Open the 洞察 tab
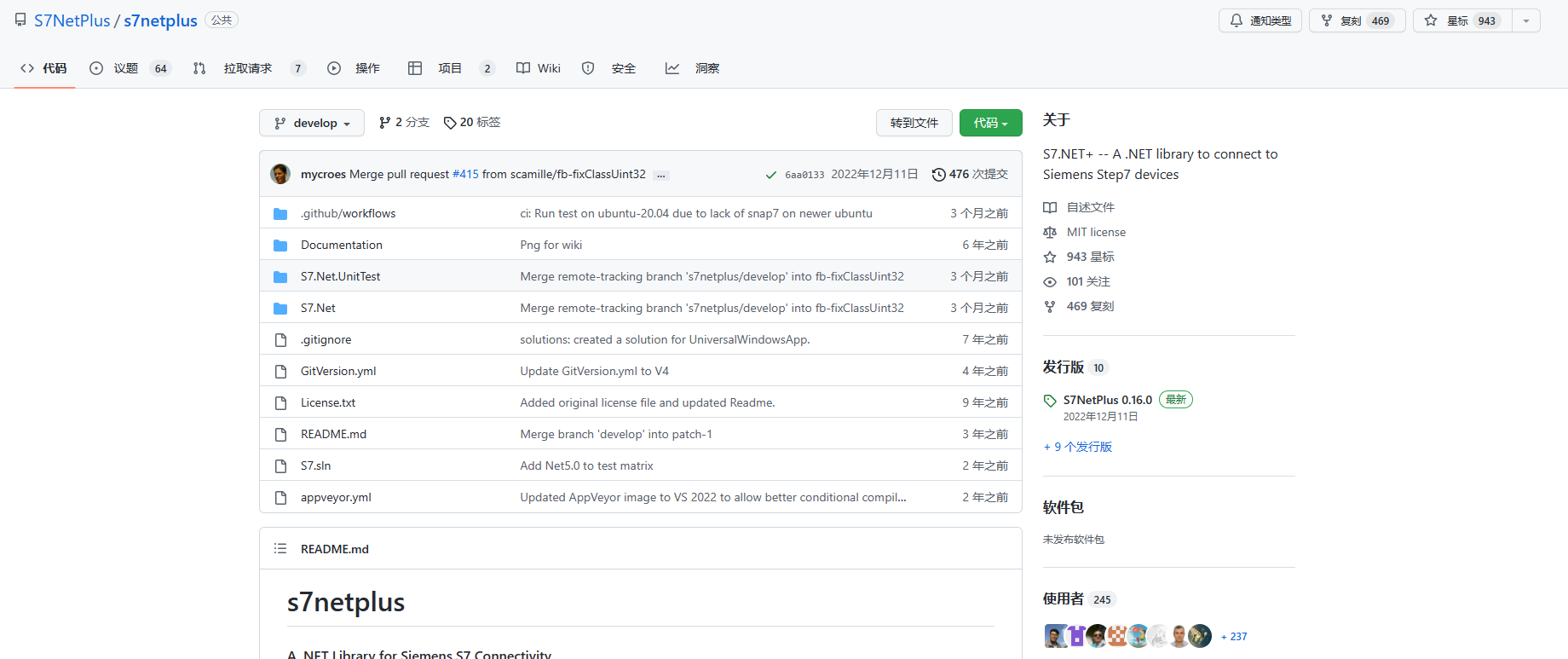Screen dimensions: 1568x659 693,68
